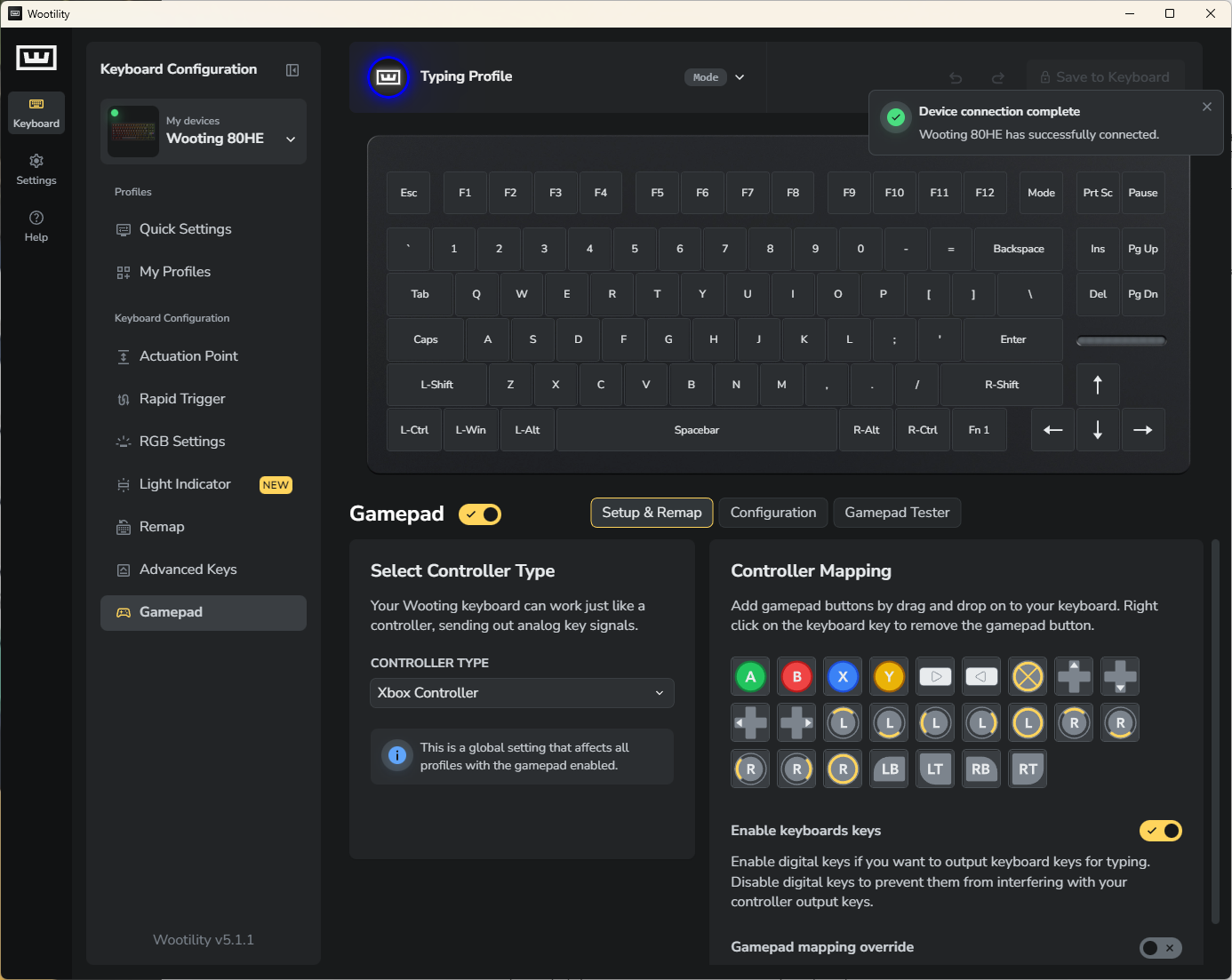Viewport: 1232px width, 980px height.
Task: Select the RB bumper icon
Action: (x=982, y=769)
